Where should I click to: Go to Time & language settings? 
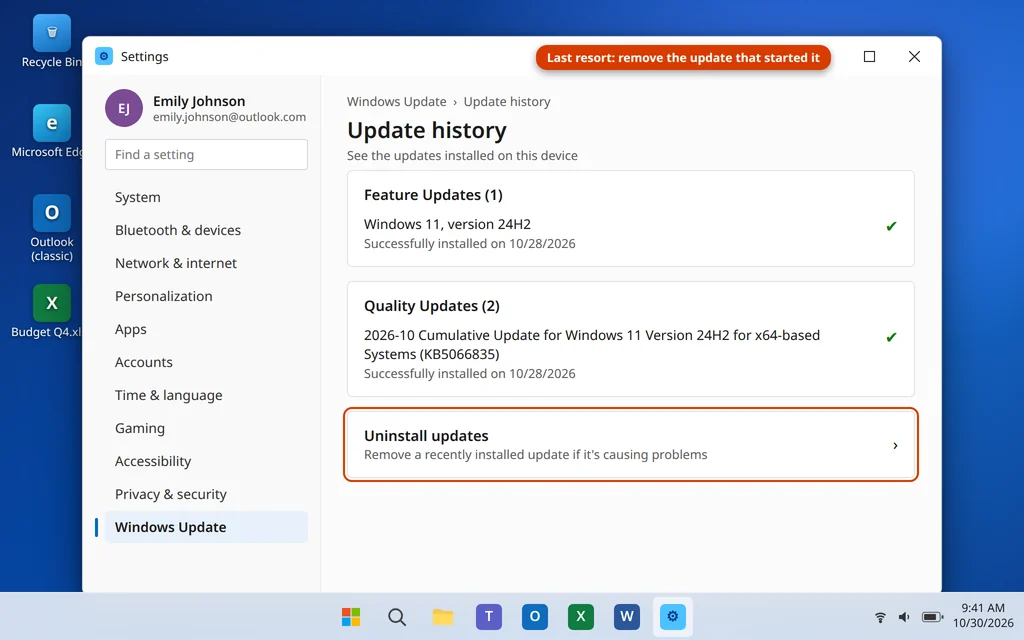(x=206, y=395)
